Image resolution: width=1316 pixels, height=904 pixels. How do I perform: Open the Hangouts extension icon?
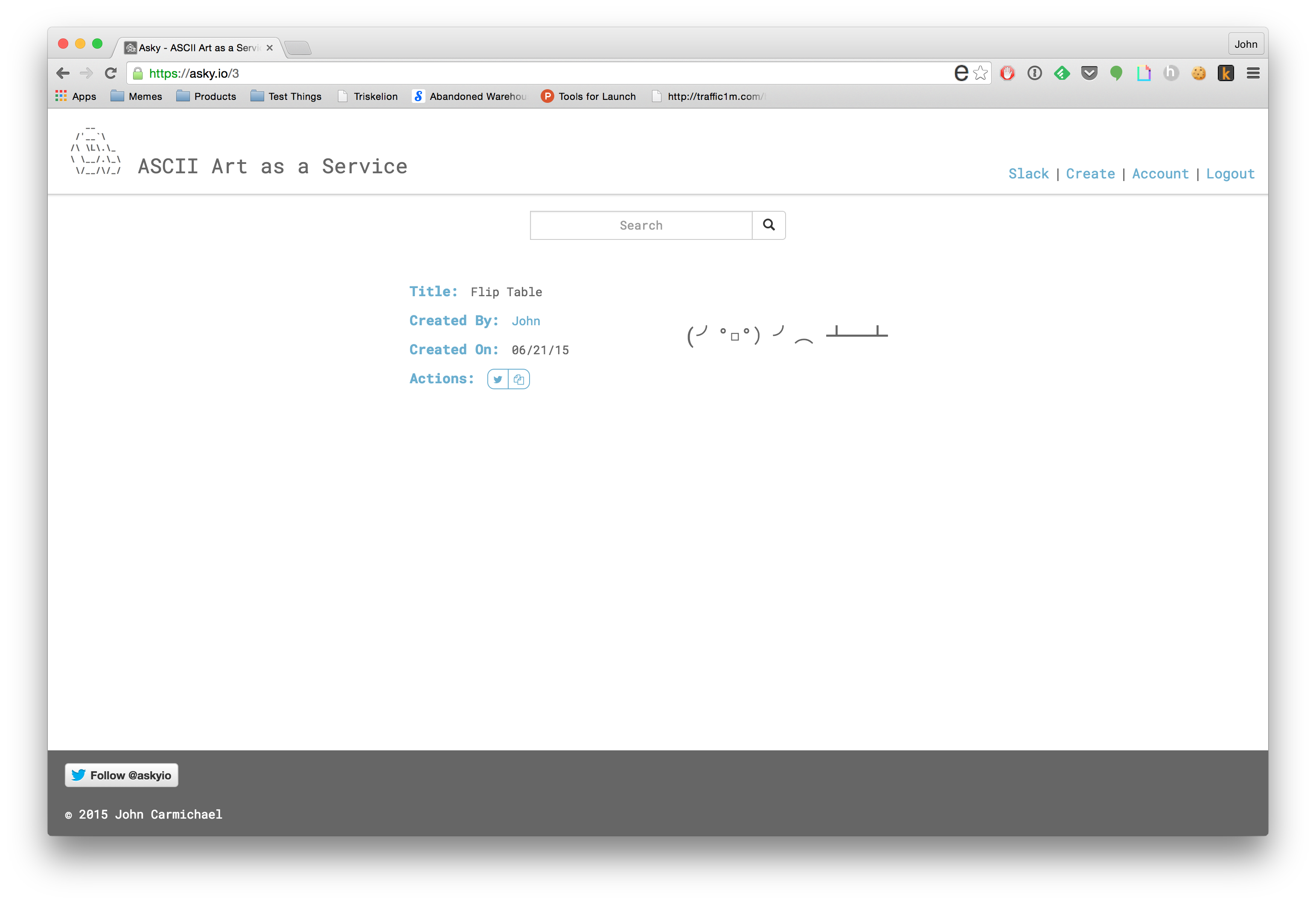[1116, 73]
